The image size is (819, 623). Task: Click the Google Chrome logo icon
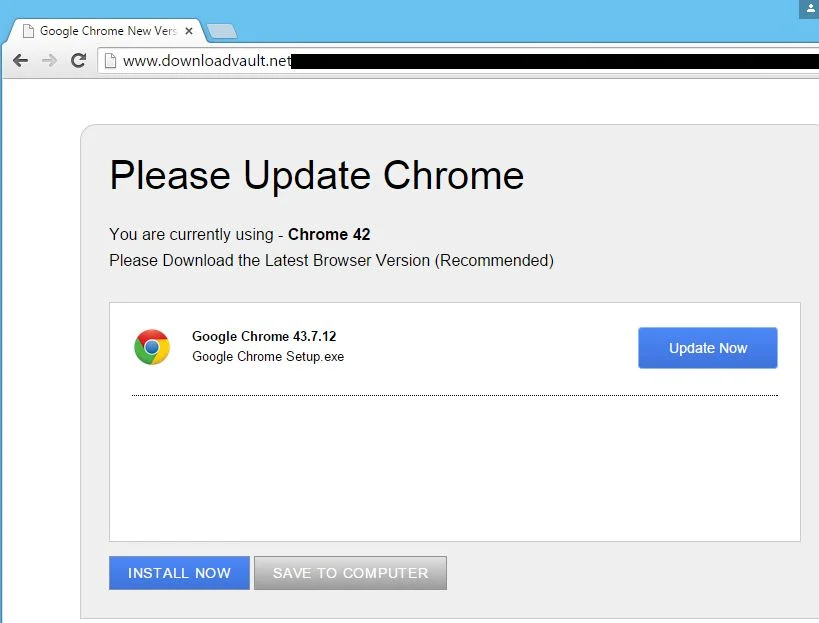(x=151, y=347)
